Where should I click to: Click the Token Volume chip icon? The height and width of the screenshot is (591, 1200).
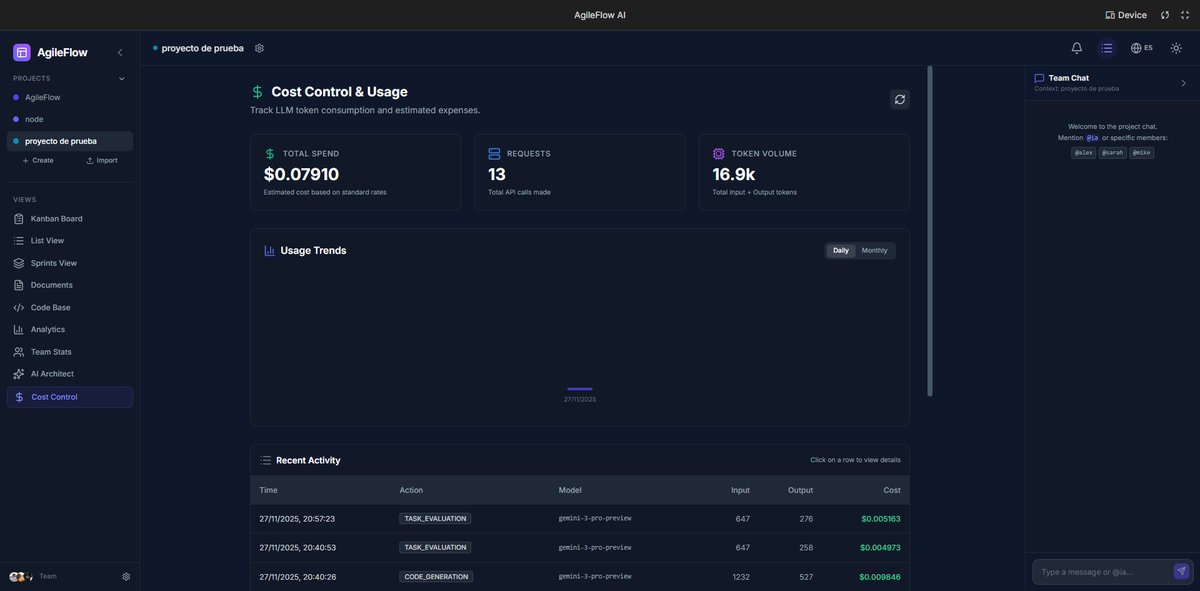point(719,154)
